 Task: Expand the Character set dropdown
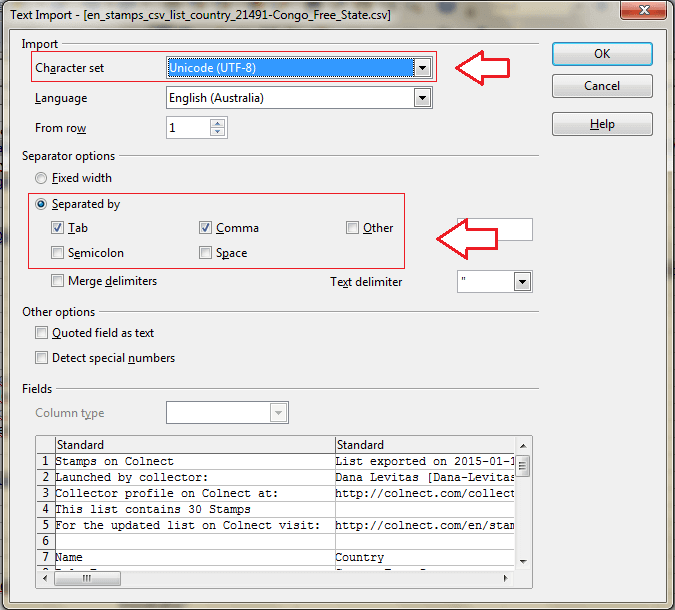422,68
